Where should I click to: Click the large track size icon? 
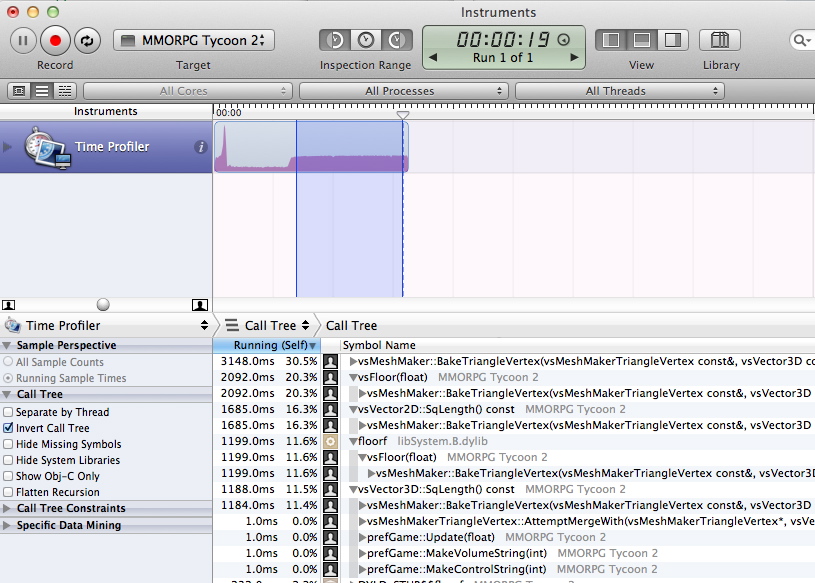pyautogui.click(x=200, y=305)
